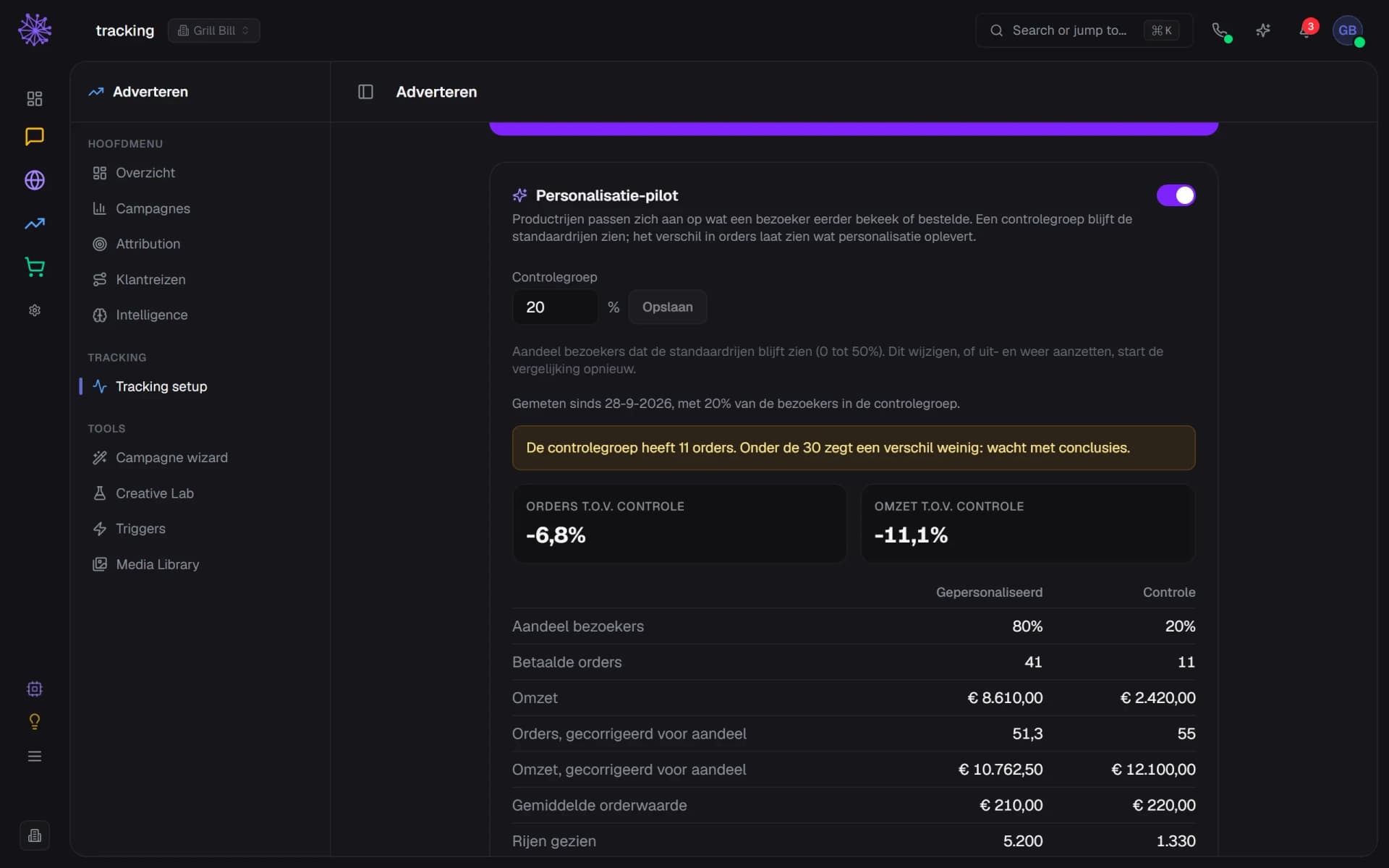Click the € 8.610,00 omzet value

point(1005,698)
